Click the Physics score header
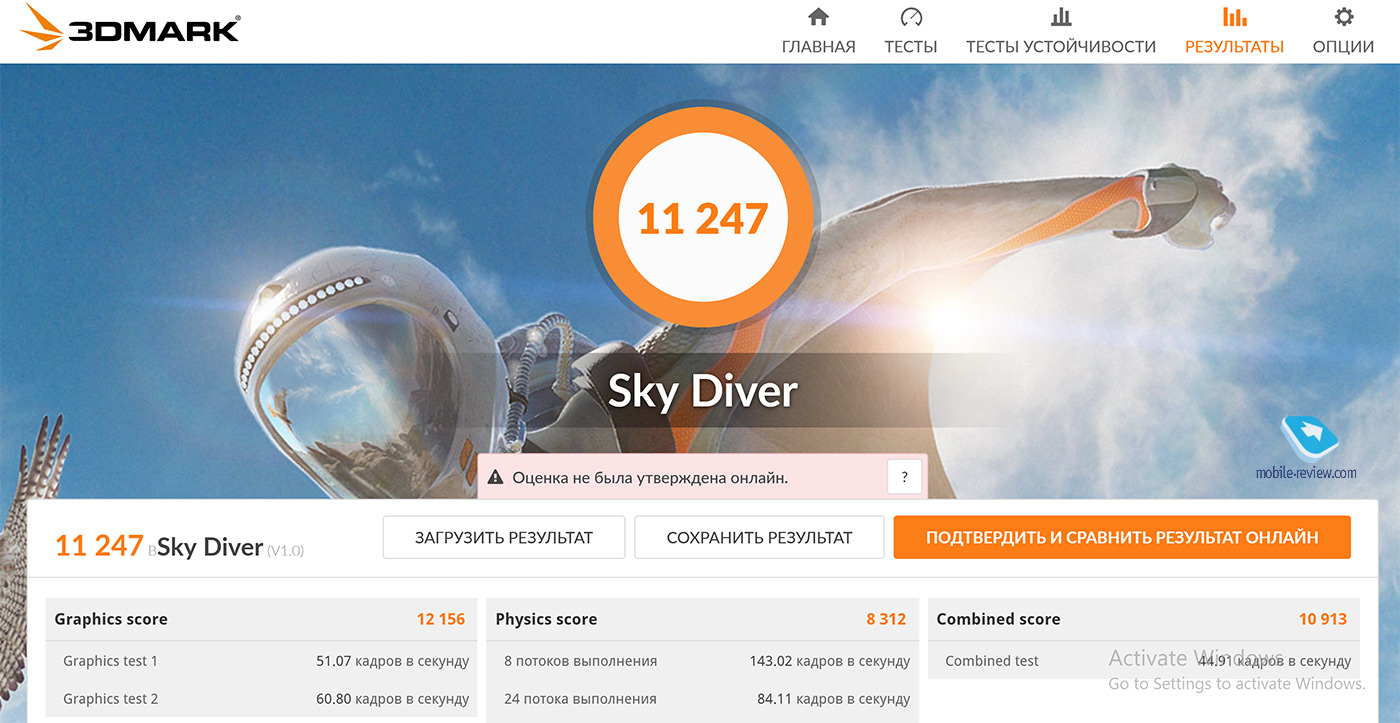The image size is (1400, 723). 701,619
